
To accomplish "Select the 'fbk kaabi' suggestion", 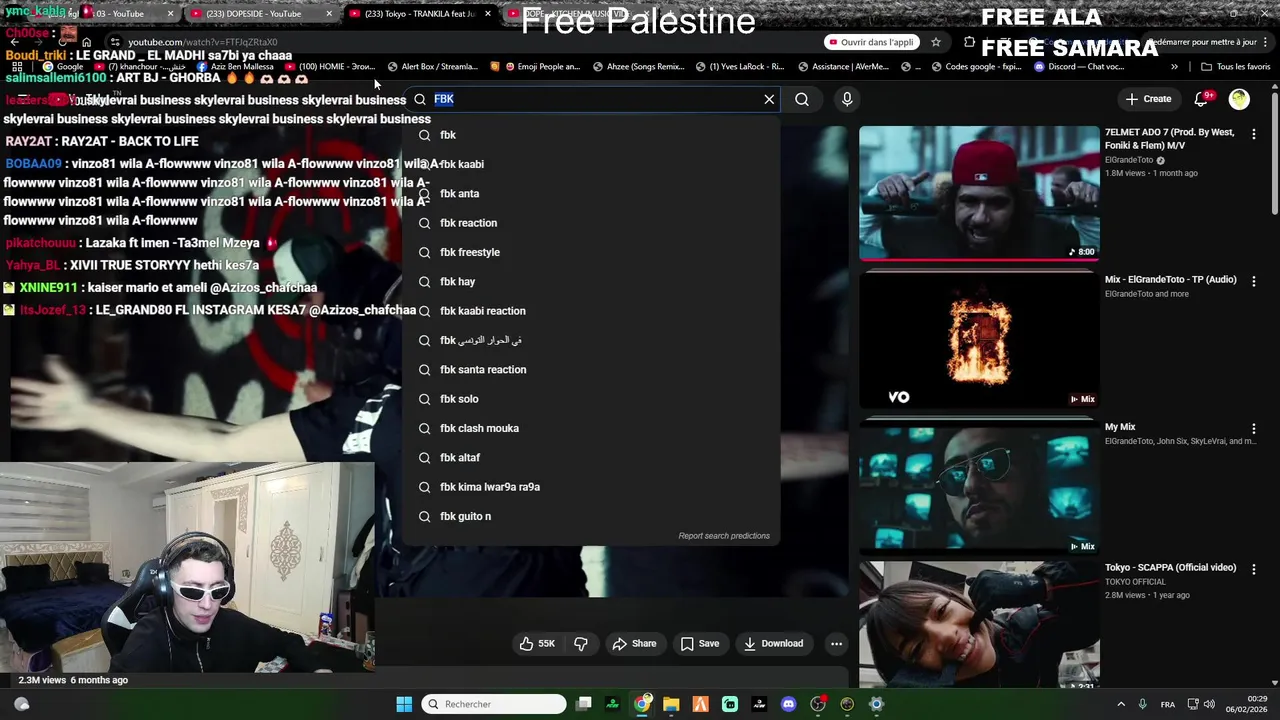I will (590, 164).
